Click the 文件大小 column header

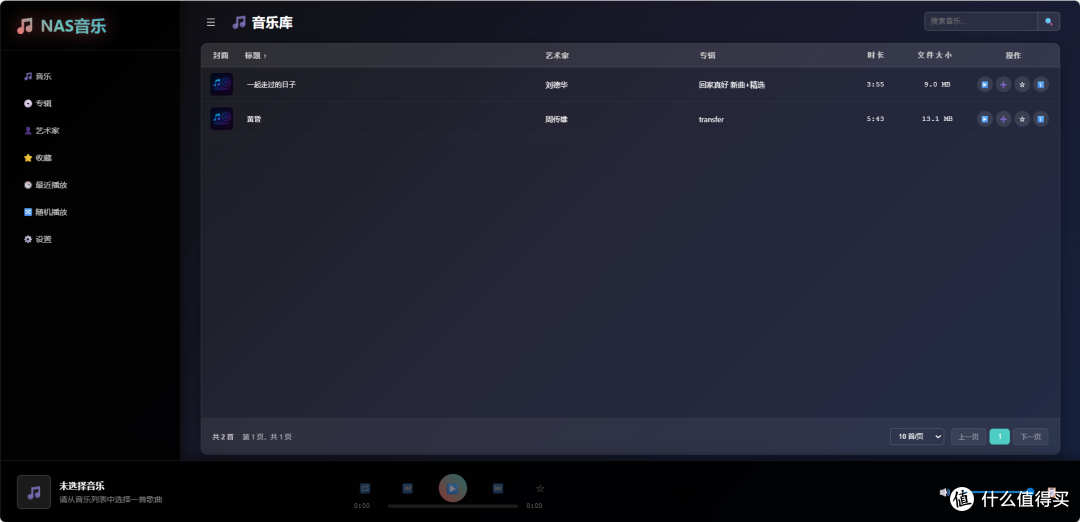pyautogui.click(x=935, y=55)
